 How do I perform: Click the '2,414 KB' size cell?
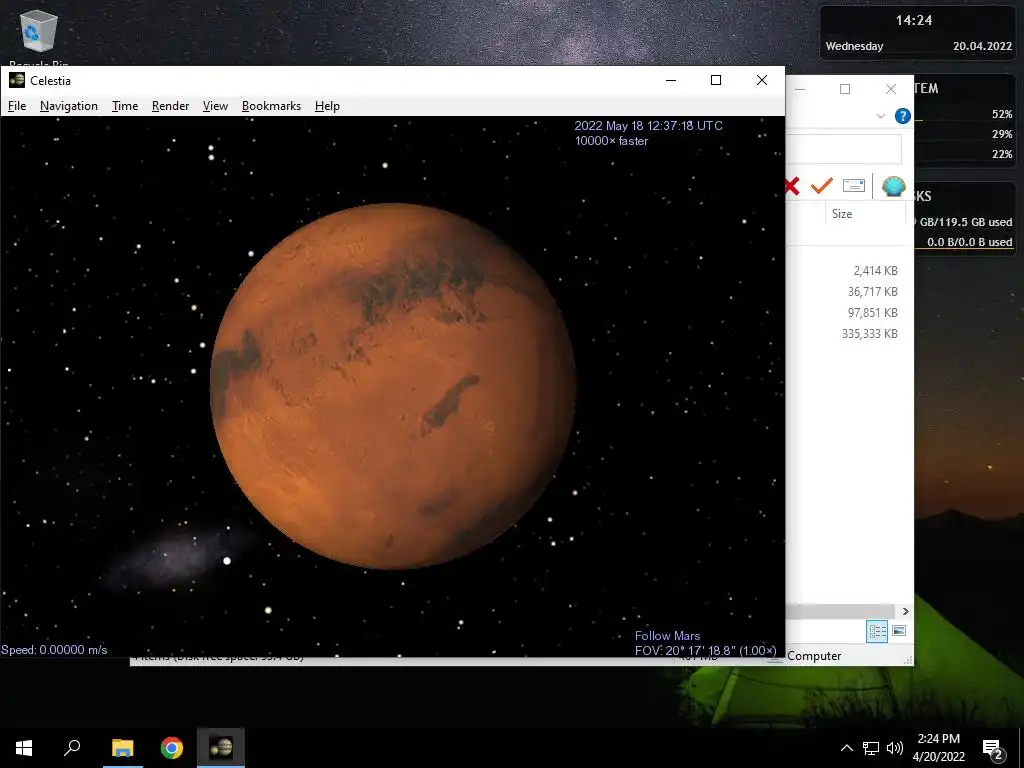(875, 270)
